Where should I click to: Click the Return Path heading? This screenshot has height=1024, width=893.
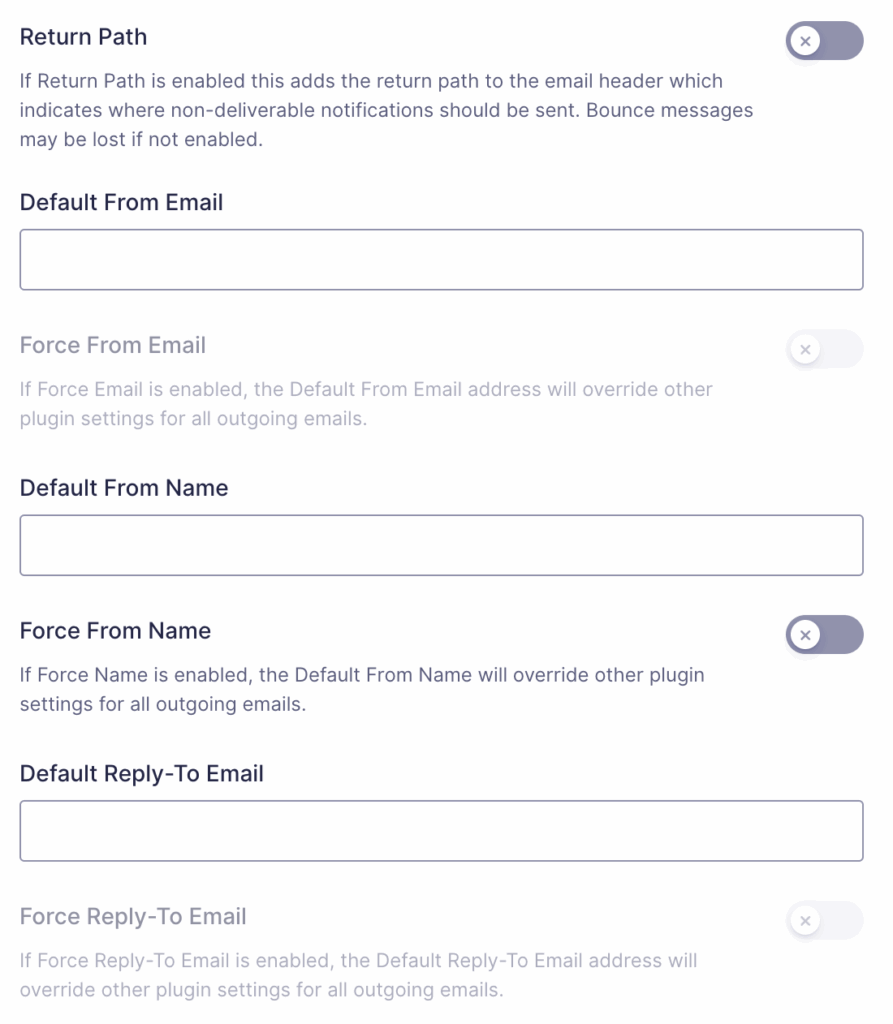point(83,37)
